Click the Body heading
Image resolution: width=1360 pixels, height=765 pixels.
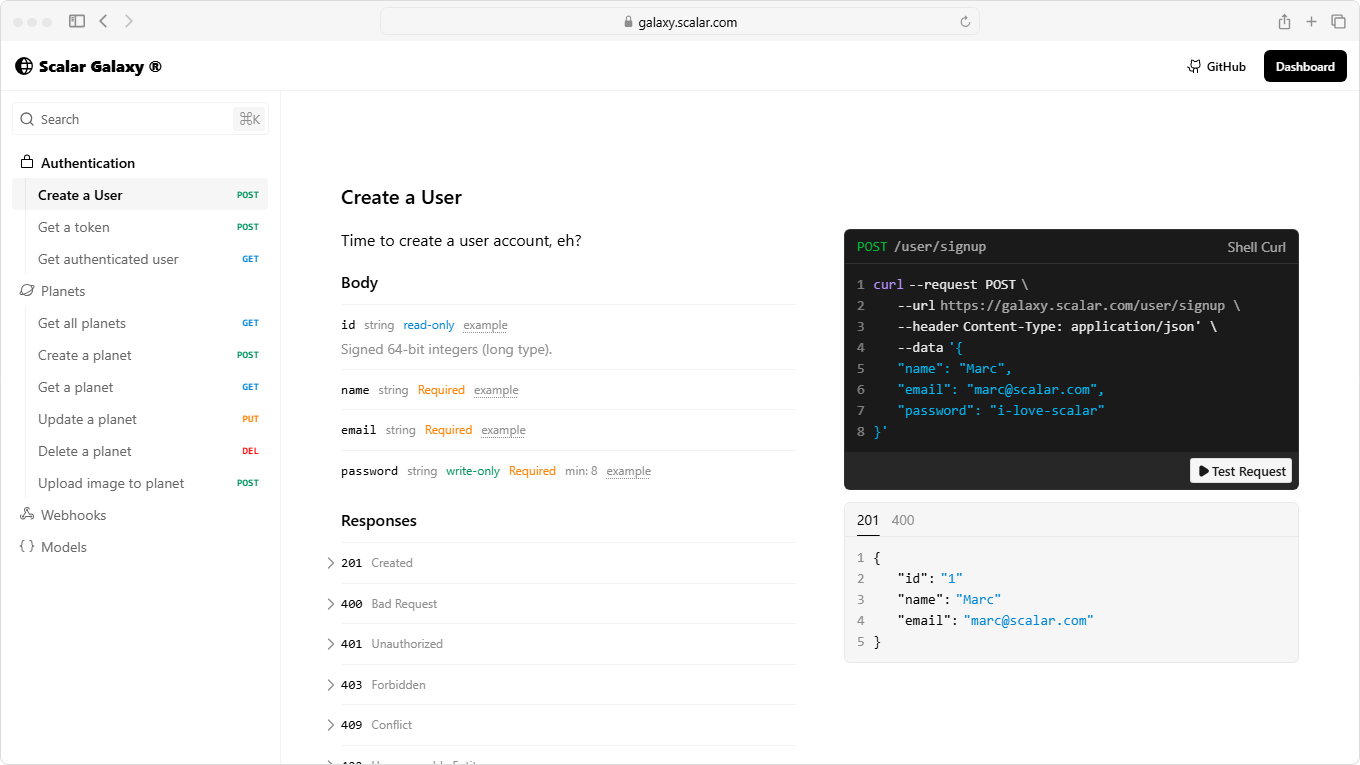pyautogui.click(x=359, y=283)
